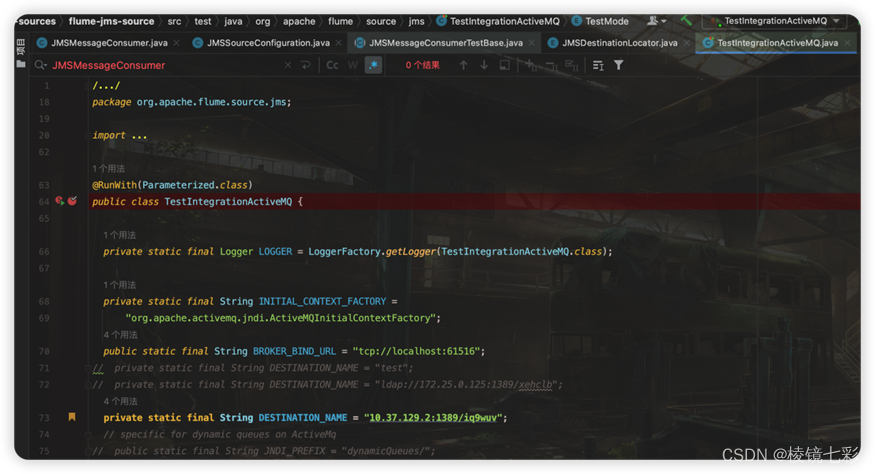Click the LoggerFactory identifier on line 66
This screenshot has width=875, height=474.
(344, 251)
